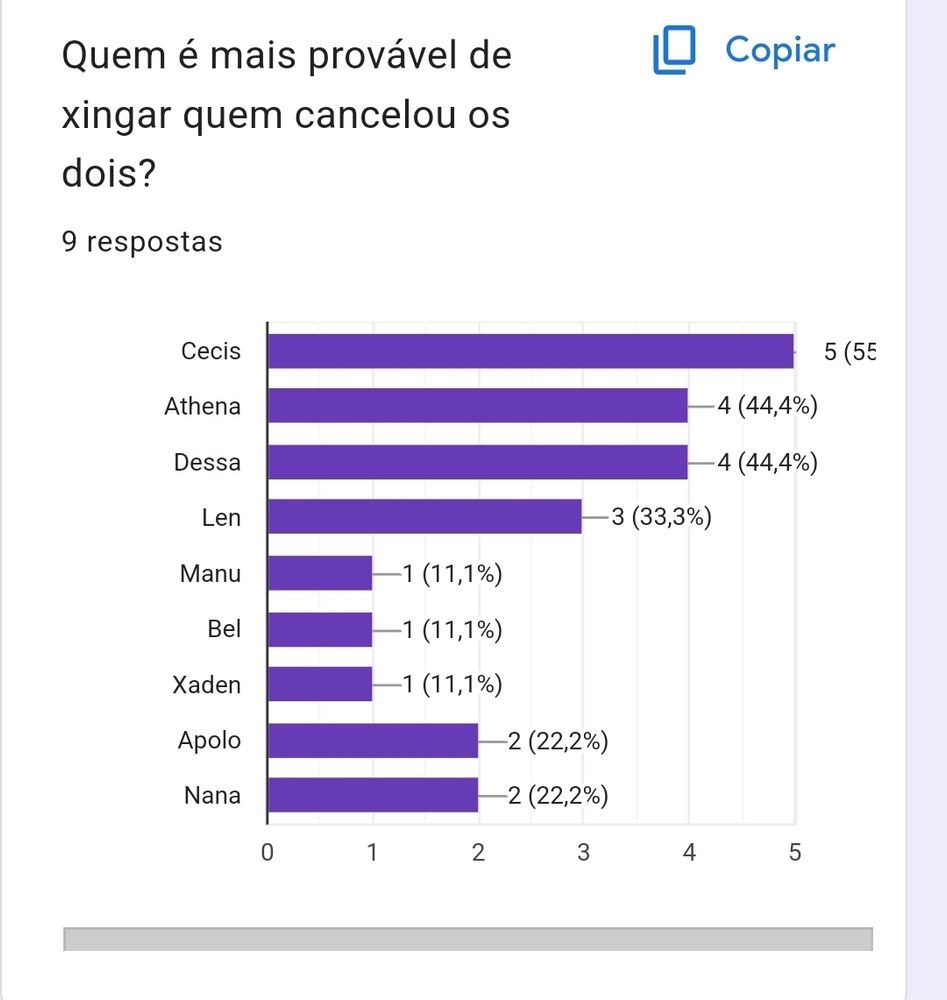
Task: Click the Len value label 3 (33,3%)
Action: click(661, 518)
